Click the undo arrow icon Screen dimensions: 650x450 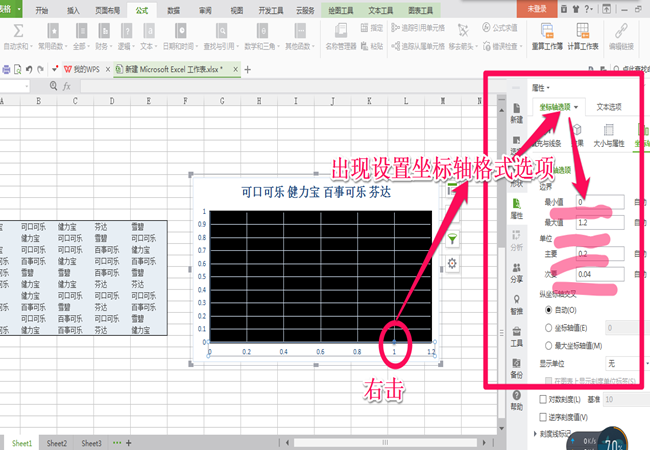29,70
